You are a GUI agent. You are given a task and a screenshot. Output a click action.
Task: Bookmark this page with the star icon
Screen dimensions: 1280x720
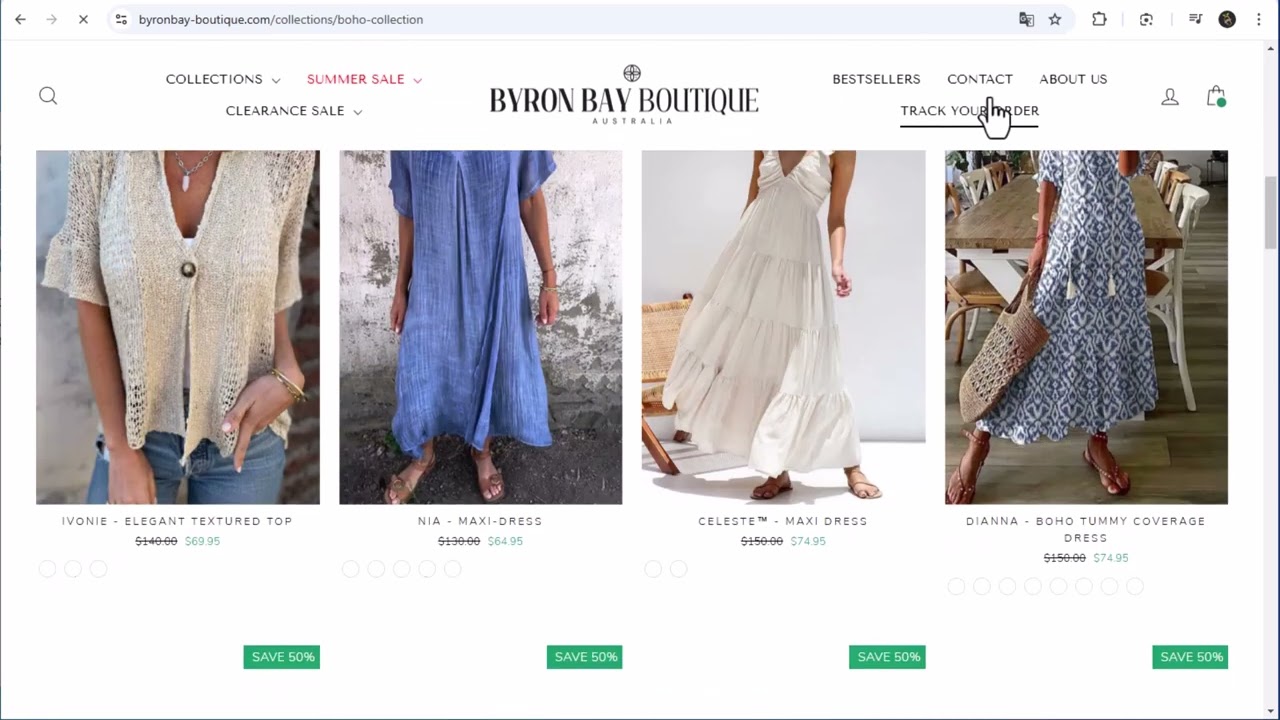coord(1054,19)
